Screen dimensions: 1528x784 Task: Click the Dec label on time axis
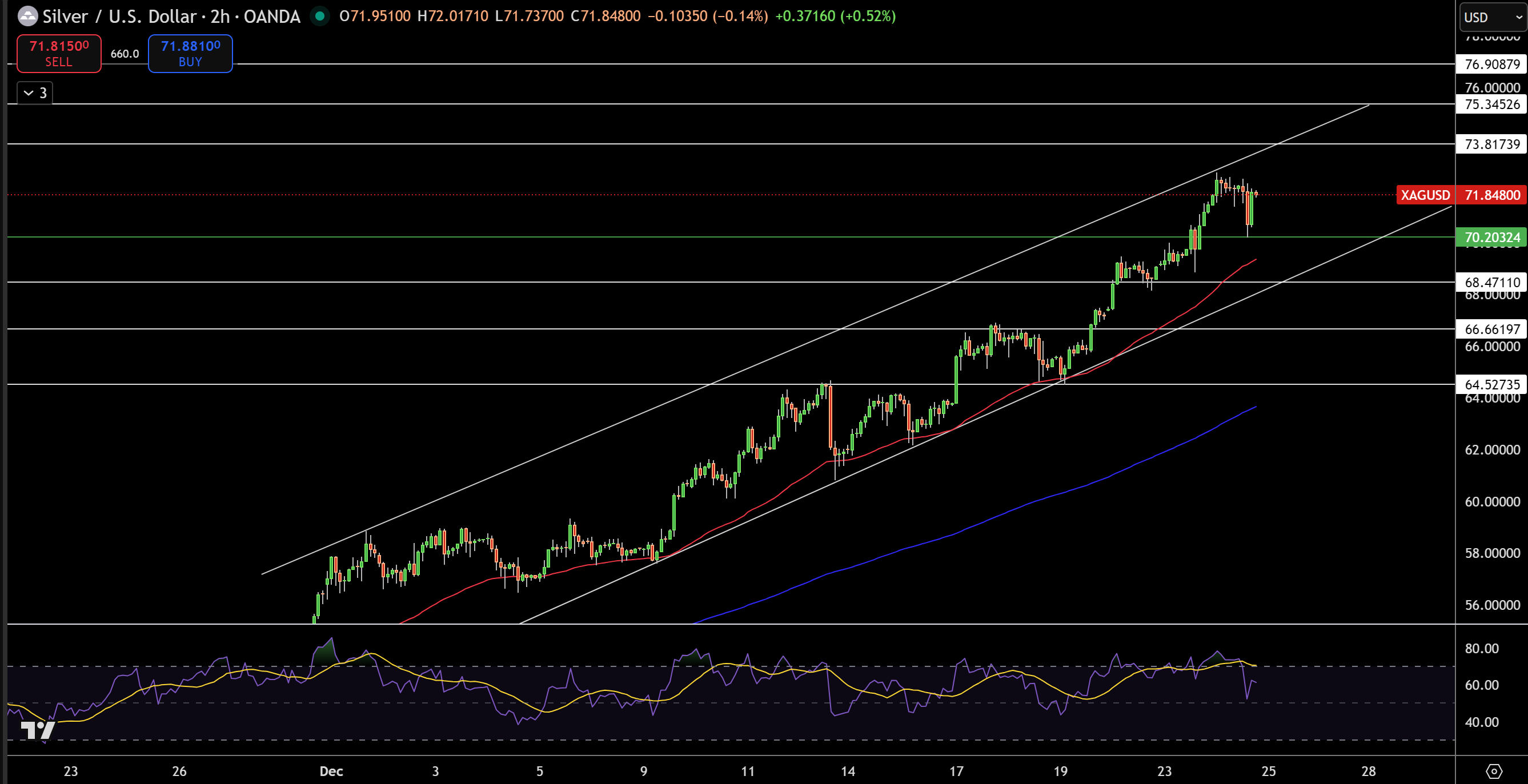pos(331,771)
